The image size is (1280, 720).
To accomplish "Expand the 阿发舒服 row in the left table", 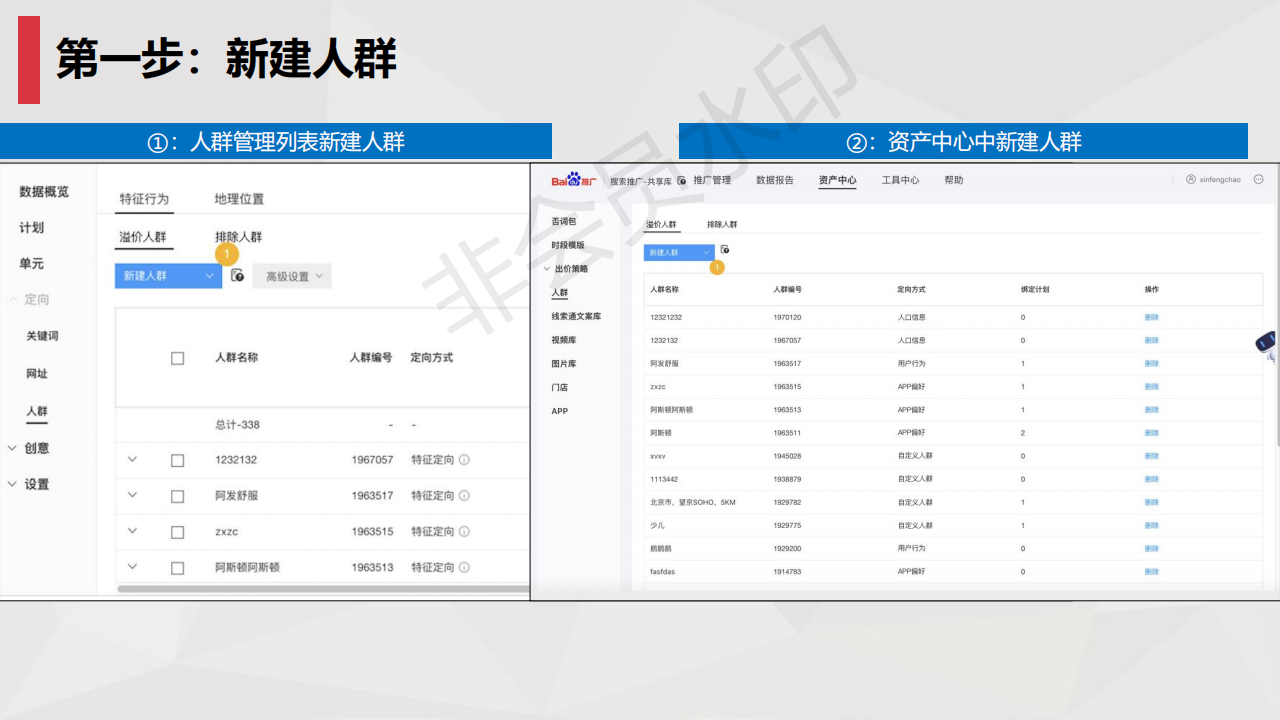I will (132, 495).
